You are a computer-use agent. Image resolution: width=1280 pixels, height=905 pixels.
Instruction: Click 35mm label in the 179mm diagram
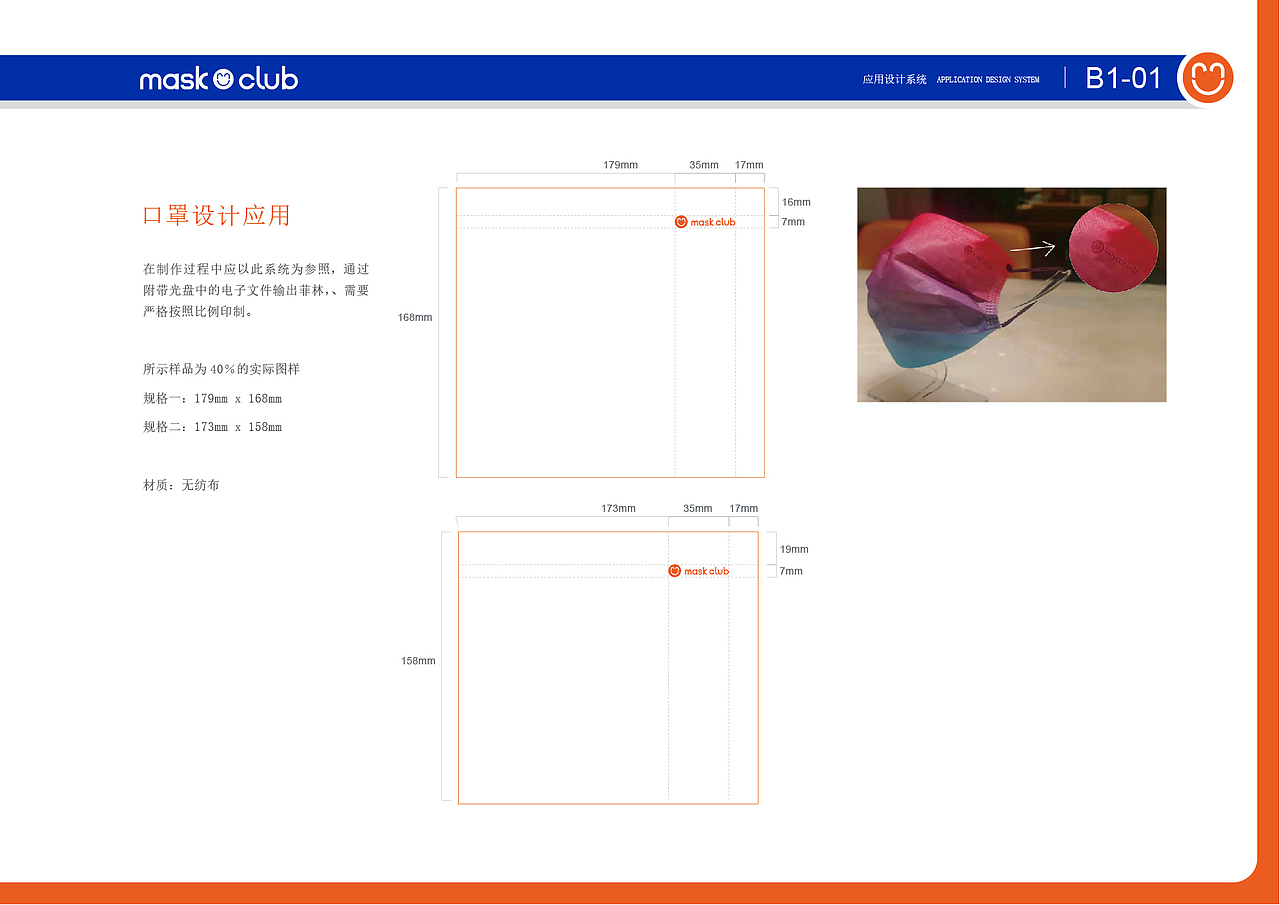[704, 165]
